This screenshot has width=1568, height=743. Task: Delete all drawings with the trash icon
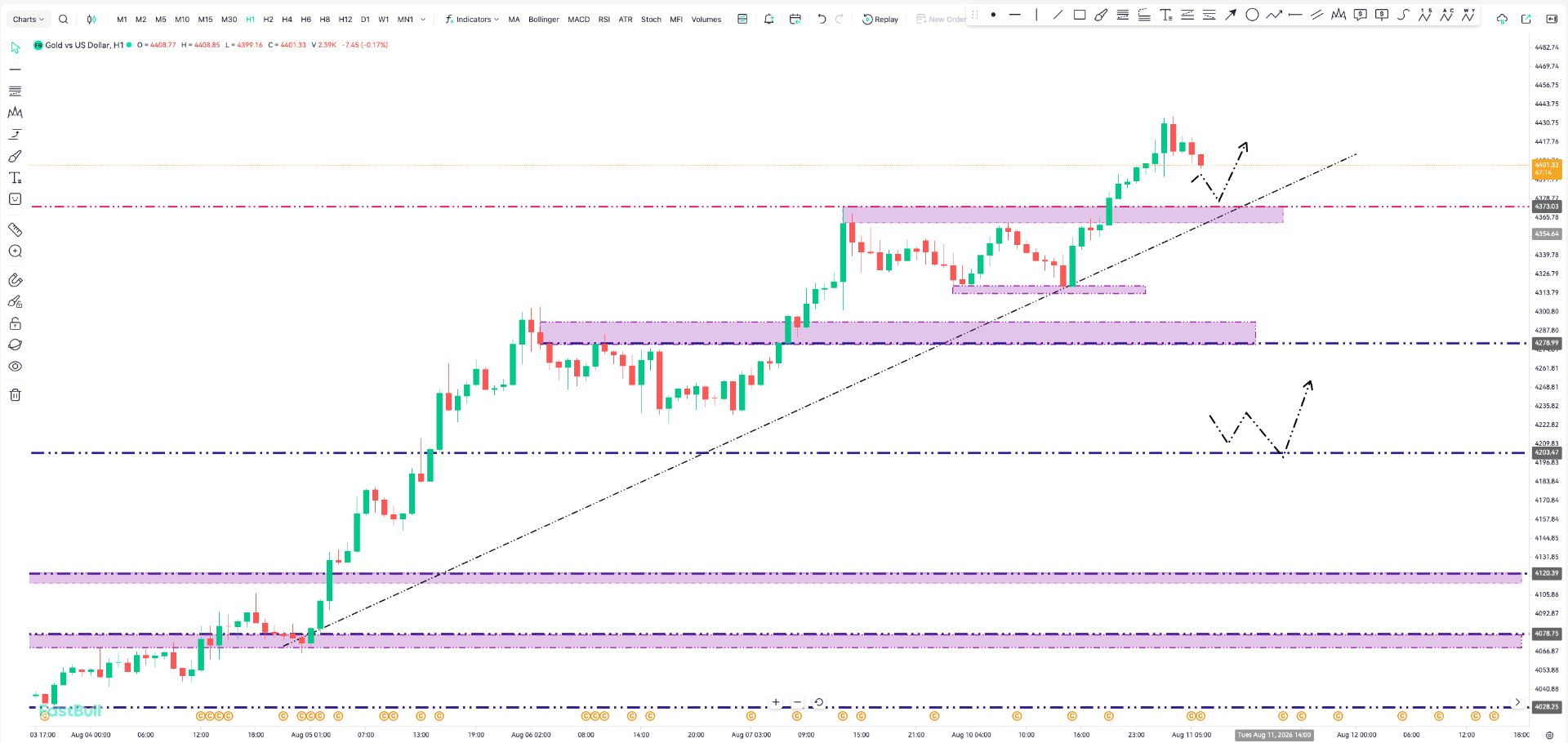coord(15,395)
